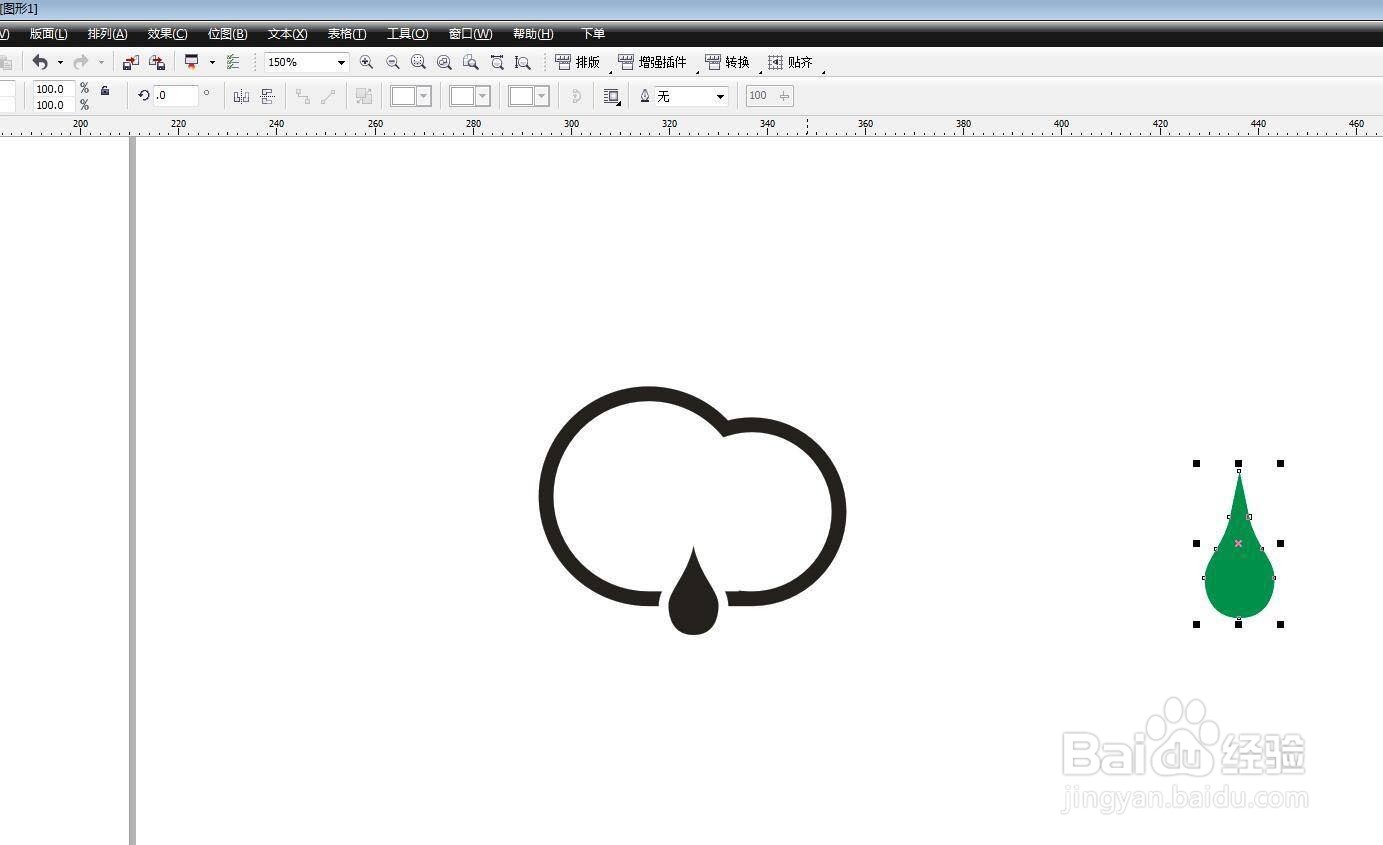Open the 表格(T) menu

(347, 34)
